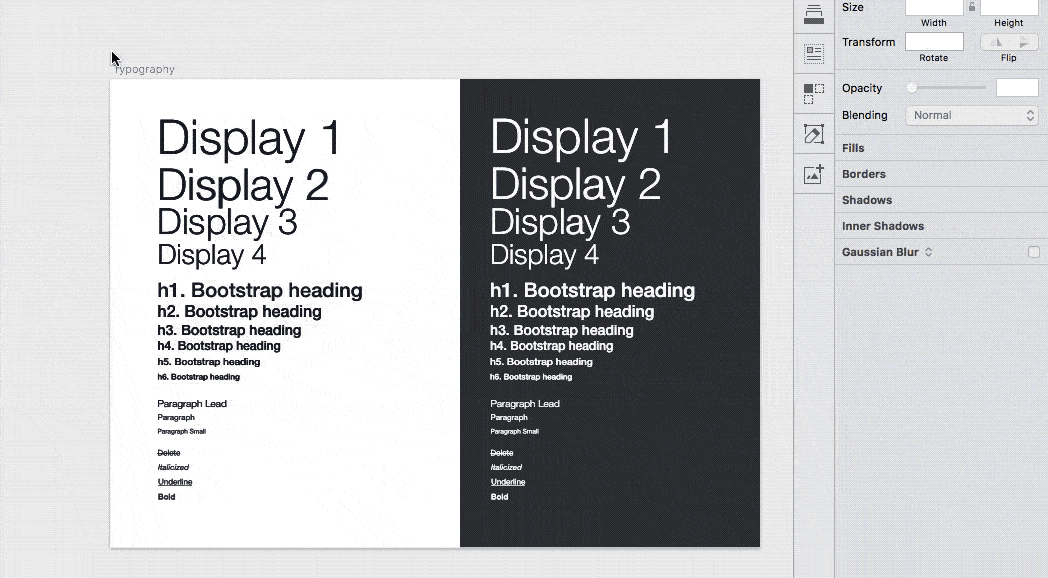Viewport: 1048px width, 578px height.
Task: Select the Italicized text on dark side
Action: pos(506,468)
